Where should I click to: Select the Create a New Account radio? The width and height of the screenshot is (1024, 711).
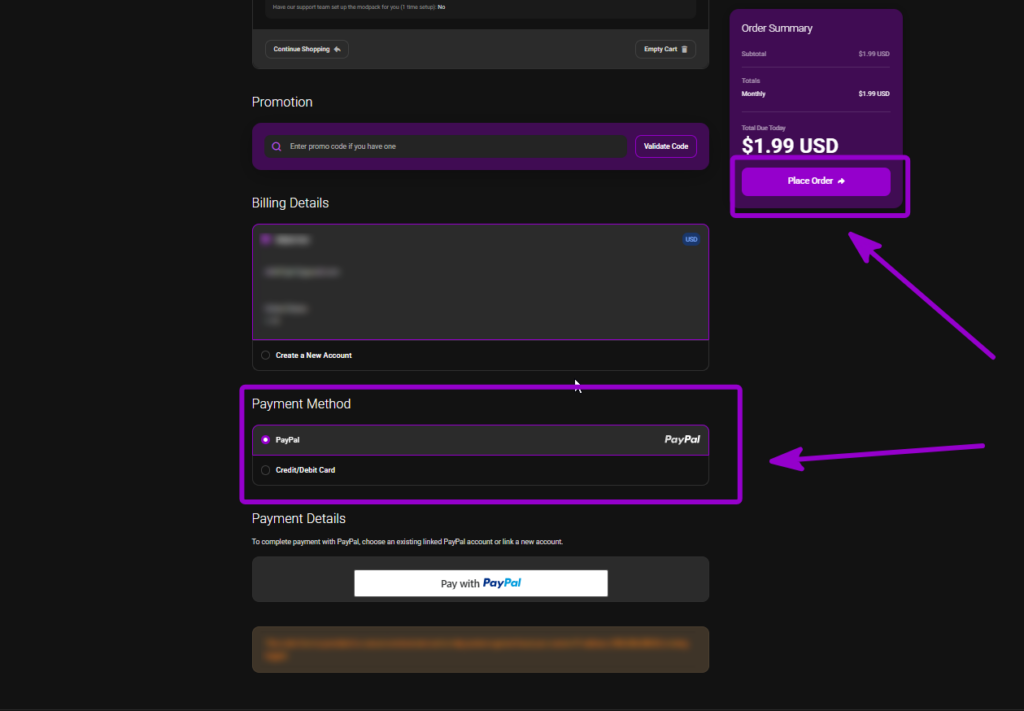tap(265, 355)
